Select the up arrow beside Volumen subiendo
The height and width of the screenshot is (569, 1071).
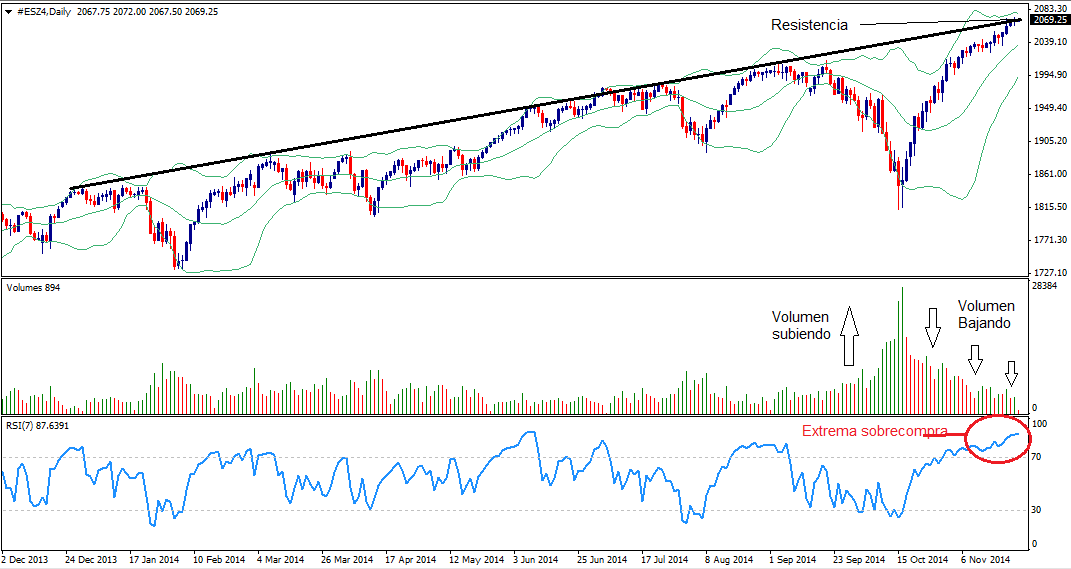point(848,335)
